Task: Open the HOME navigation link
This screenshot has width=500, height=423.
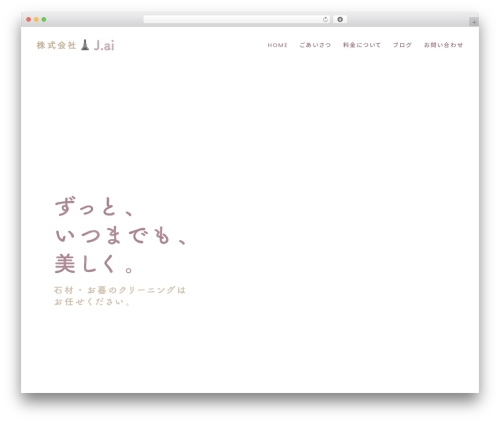Action: click(x=277, y=45)
